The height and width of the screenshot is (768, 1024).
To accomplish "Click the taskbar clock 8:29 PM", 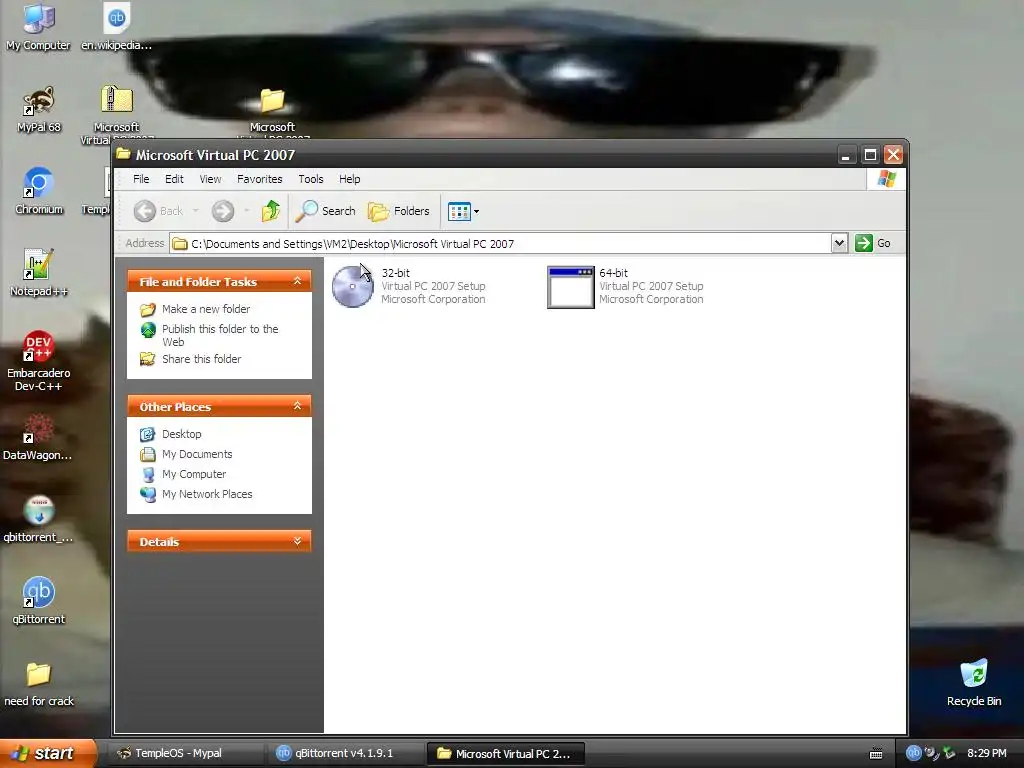I will pos(986,753).
